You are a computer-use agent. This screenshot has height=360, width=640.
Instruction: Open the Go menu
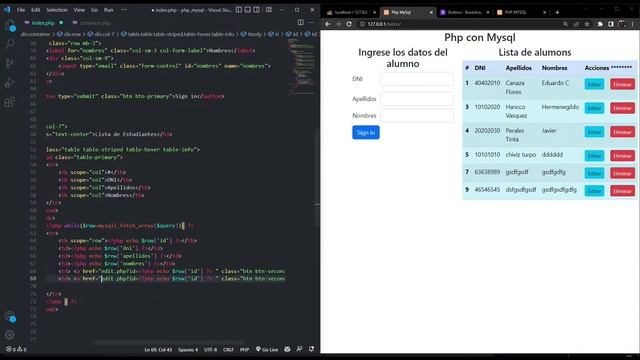(x=94, y=10)
